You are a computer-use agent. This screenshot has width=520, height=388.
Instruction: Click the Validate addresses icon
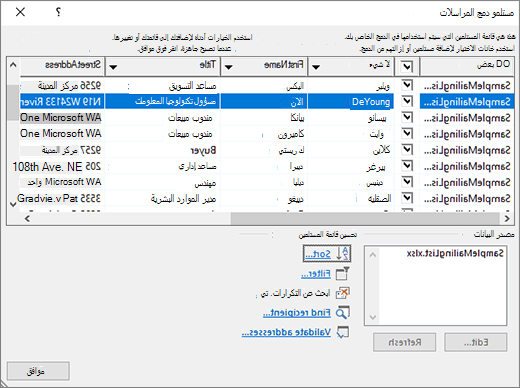(342, 332)
